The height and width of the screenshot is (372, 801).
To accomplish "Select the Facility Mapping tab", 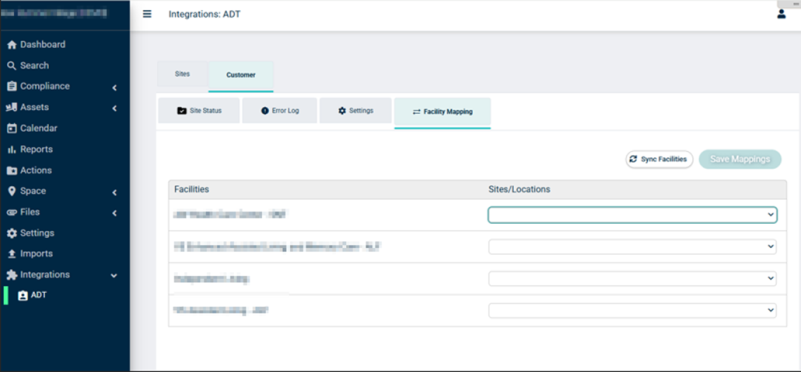I will tap(442, 112).
